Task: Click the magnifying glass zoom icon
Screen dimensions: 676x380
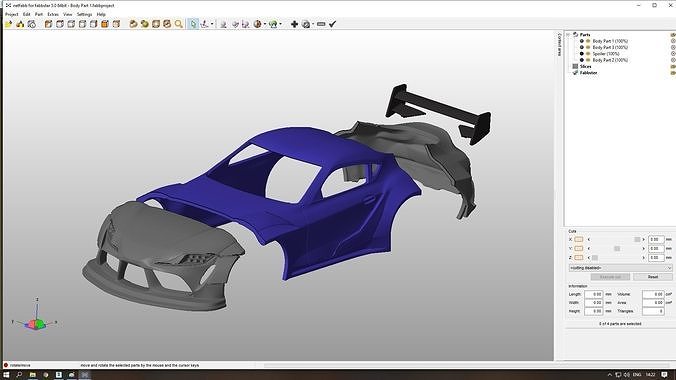Action: pyautogui.click(x=178, y=24)
